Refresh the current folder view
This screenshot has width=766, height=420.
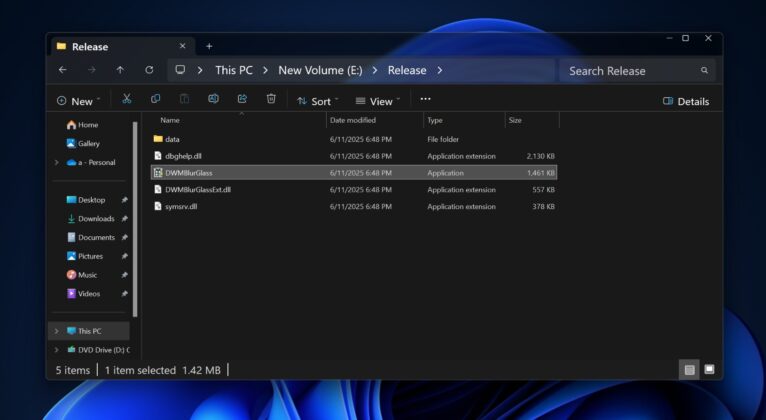pyautogui.click(x=149, y=70)
